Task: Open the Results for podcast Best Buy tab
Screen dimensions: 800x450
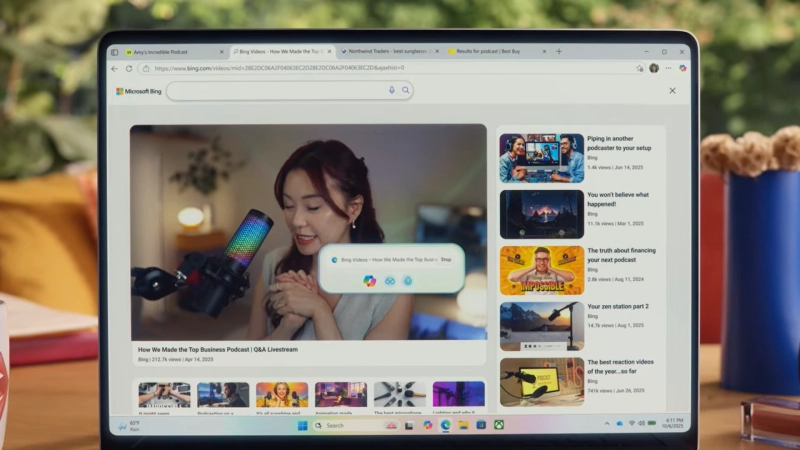Action: click(x=492, y=52)
